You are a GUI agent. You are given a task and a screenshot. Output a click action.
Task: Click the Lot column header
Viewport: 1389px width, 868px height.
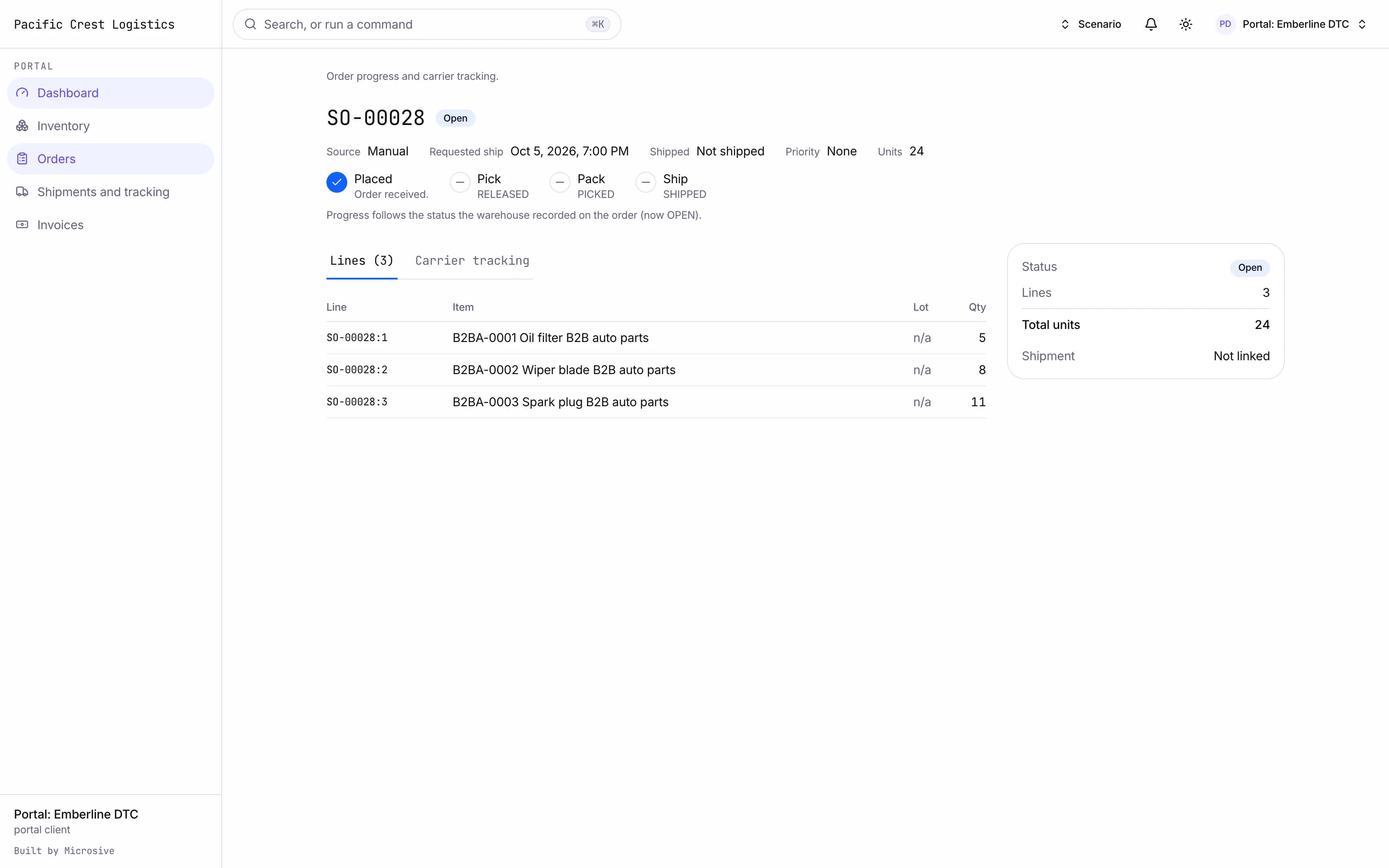[921, 307]
